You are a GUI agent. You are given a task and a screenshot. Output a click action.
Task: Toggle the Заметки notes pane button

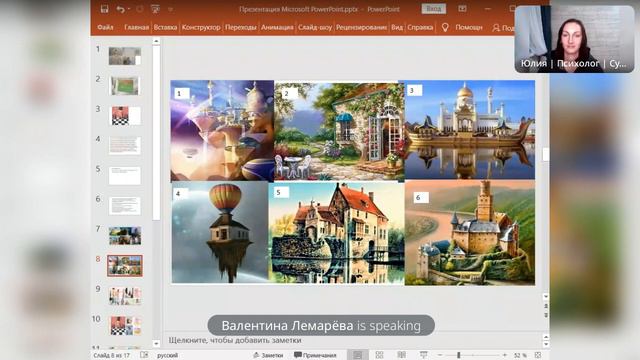(268, 356)
